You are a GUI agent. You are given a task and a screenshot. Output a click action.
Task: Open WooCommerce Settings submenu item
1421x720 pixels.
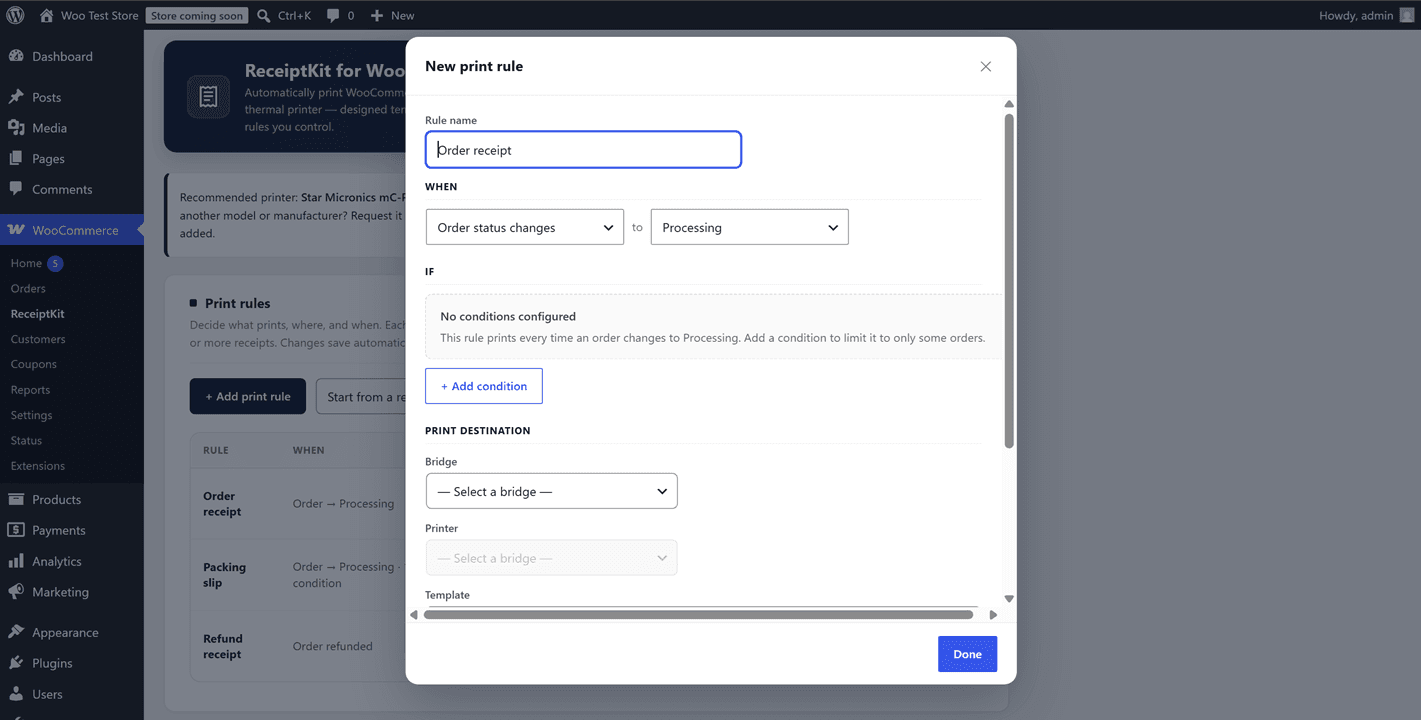click(31, 415)
